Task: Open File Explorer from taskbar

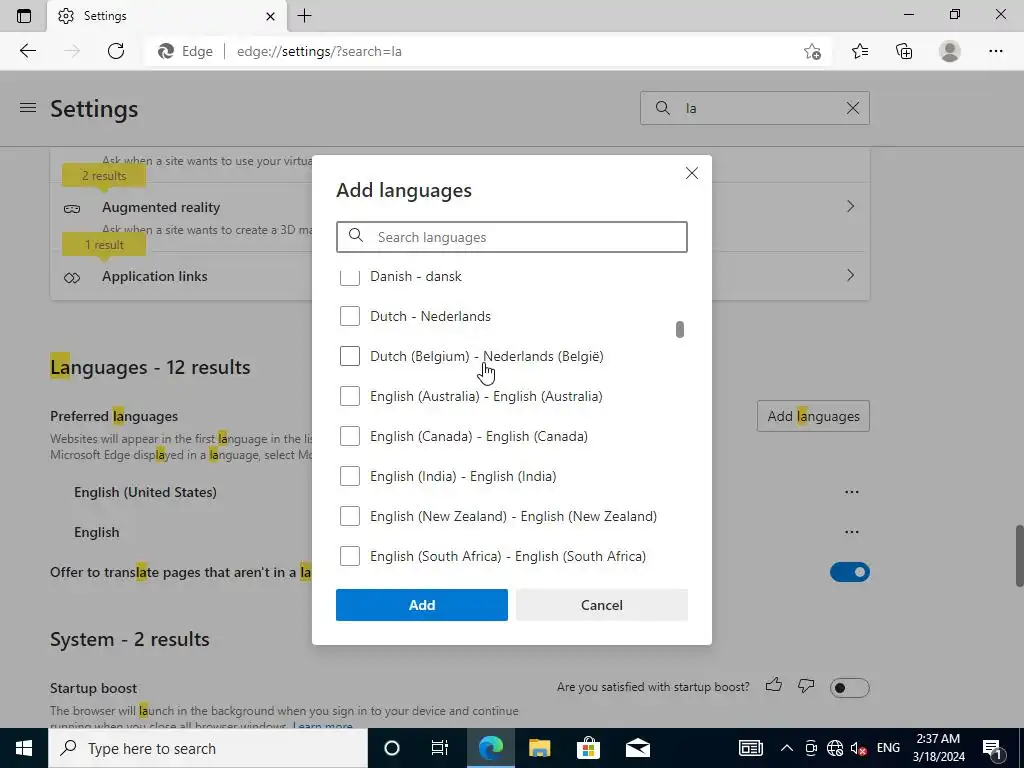Action: 539,748
